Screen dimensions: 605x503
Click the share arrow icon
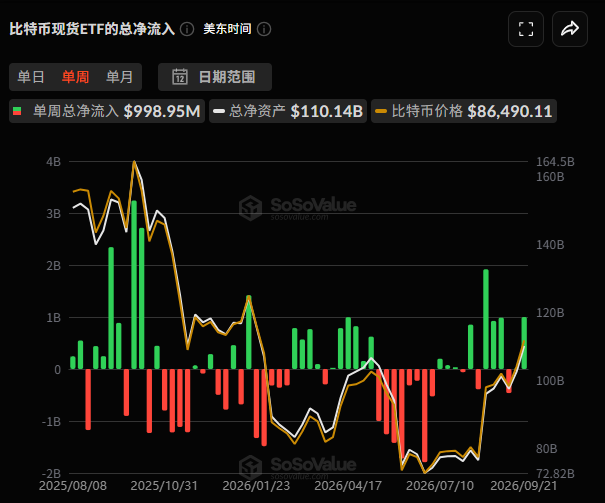[x=570, y=29]
